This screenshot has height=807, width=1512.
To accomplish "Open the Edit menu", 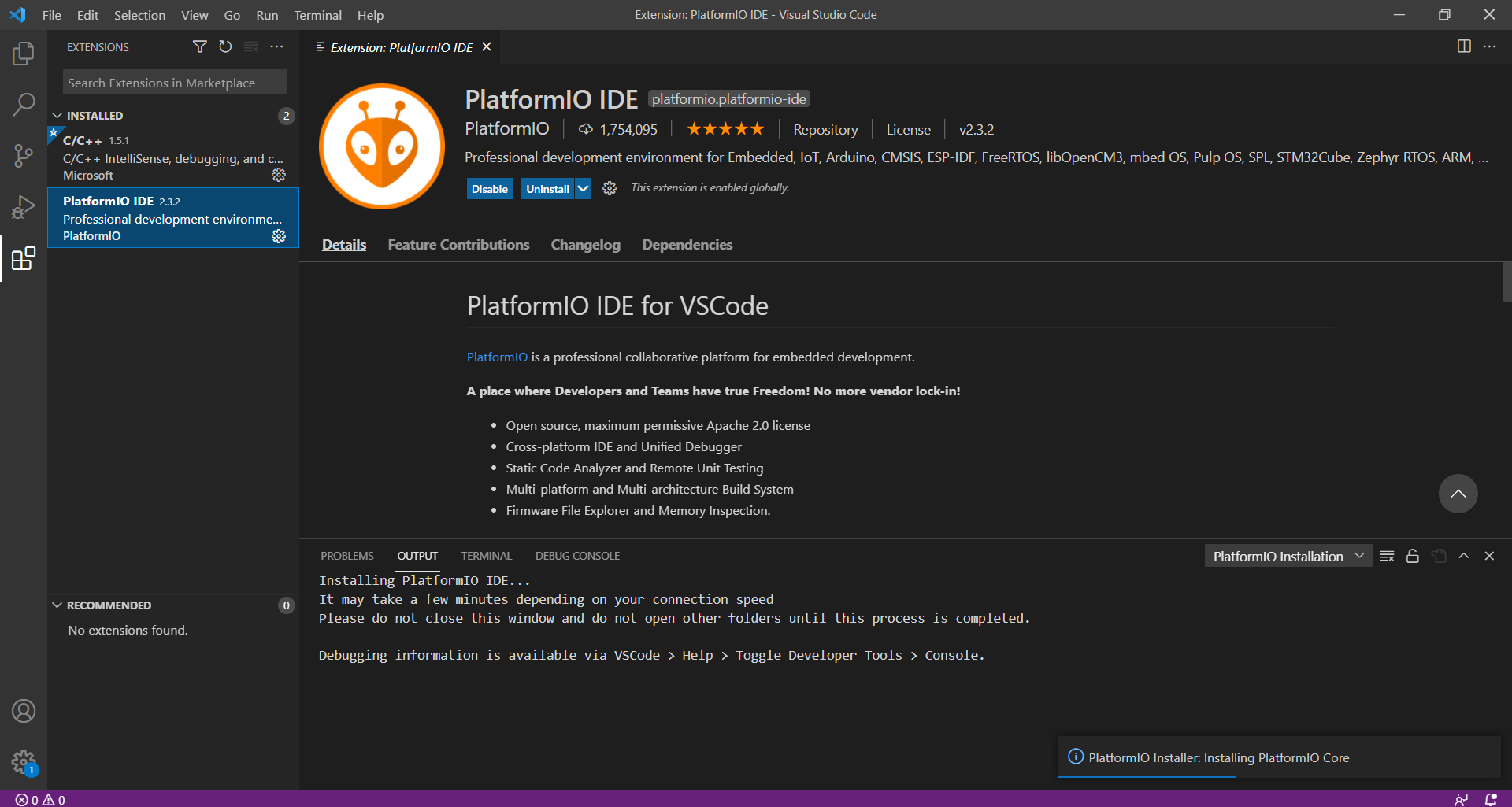I will pyautogui.click(x=87, y=15).
